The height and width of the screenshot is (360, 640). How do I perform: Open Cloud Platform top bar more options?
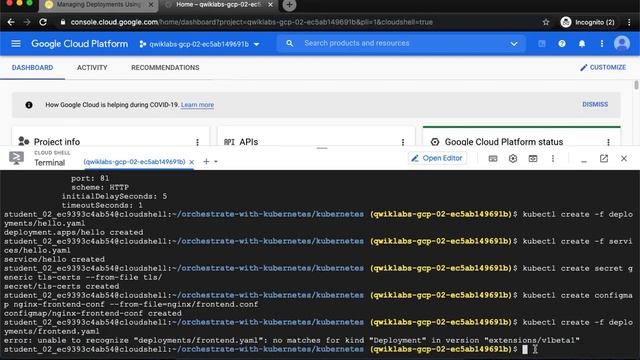coord(602,44)
